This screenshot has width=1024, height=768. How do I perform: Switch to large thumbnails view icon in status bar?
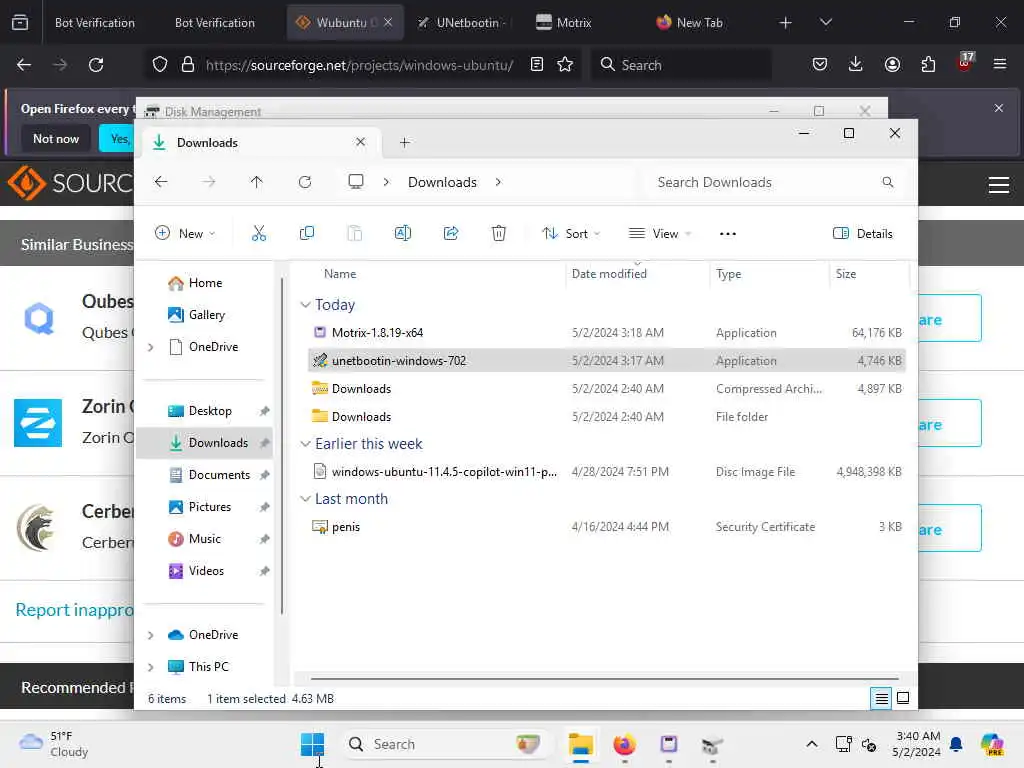pyautogui.click(x=903, y=698)
